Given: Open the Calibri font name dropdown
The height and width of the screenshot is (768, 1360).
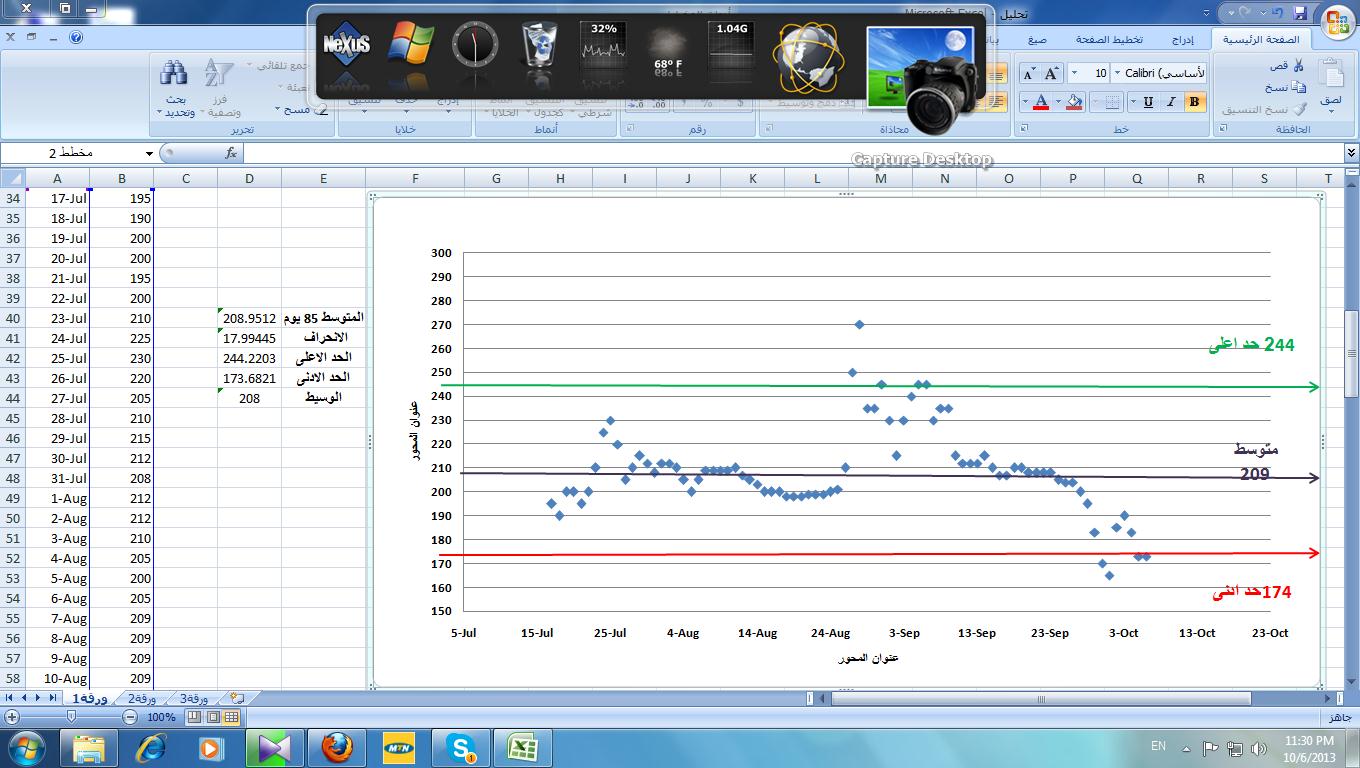Looking at the screenshot, I should 1118,74.
